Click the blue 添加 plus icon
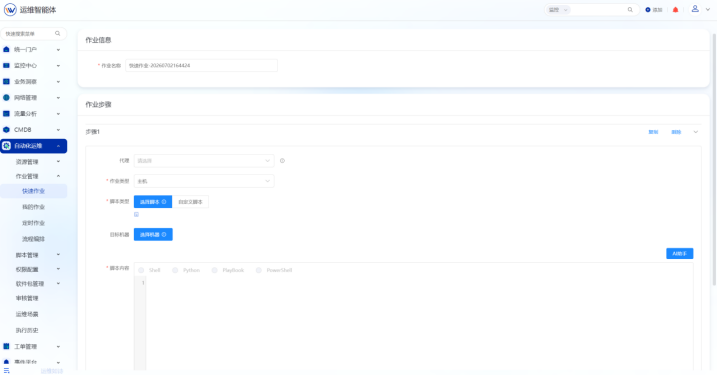Viewport: 718px width, 375px height. click(648, 10)
